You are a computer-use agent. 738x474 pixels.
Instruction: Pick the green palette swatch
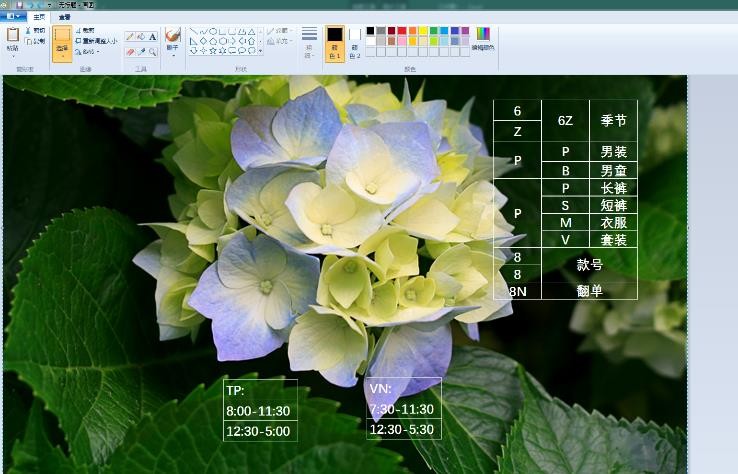point(433,31)
